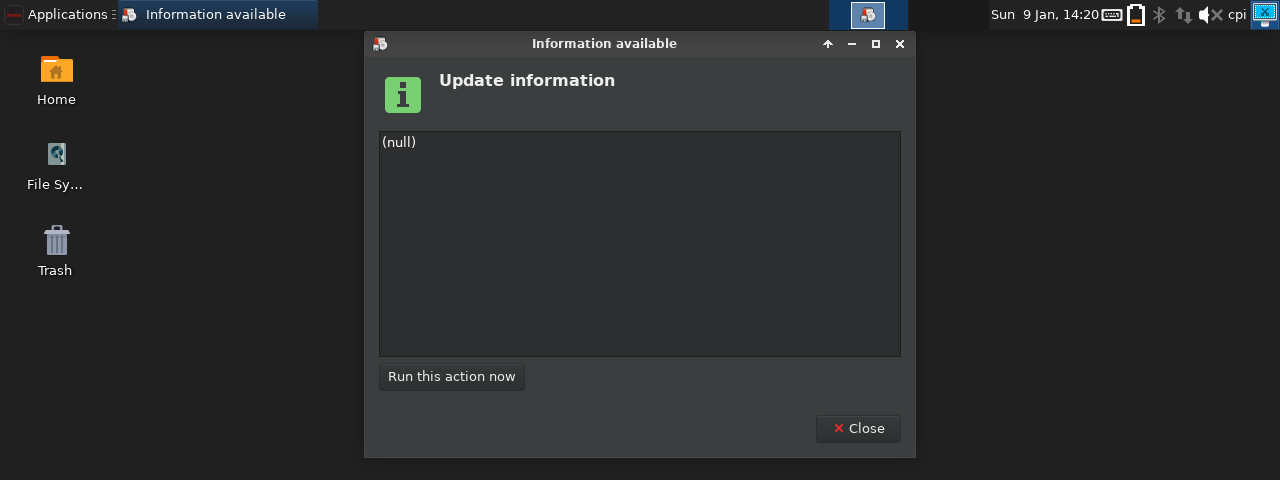Click the dialog's title bar window icon

(x=380, y=44)
